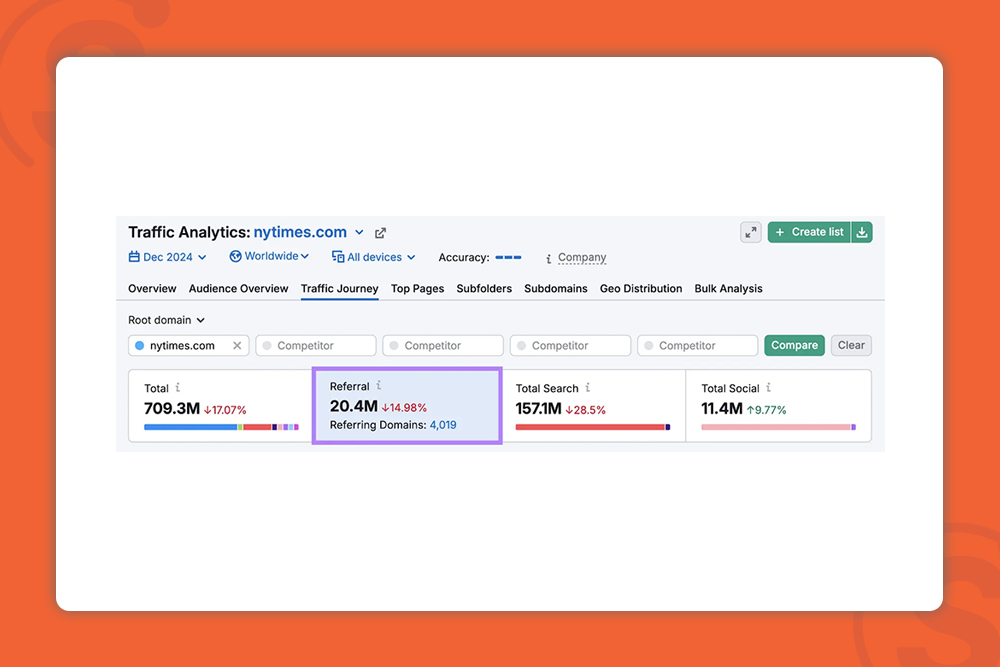
Task: Open the All devices dropdown
Action: [374, 257]
